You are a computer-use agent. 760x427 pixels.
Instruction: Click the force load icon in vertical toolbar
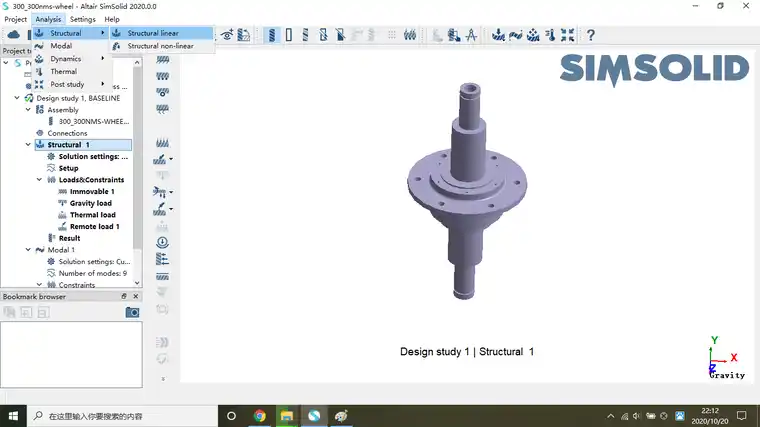[x=159, y=159]
